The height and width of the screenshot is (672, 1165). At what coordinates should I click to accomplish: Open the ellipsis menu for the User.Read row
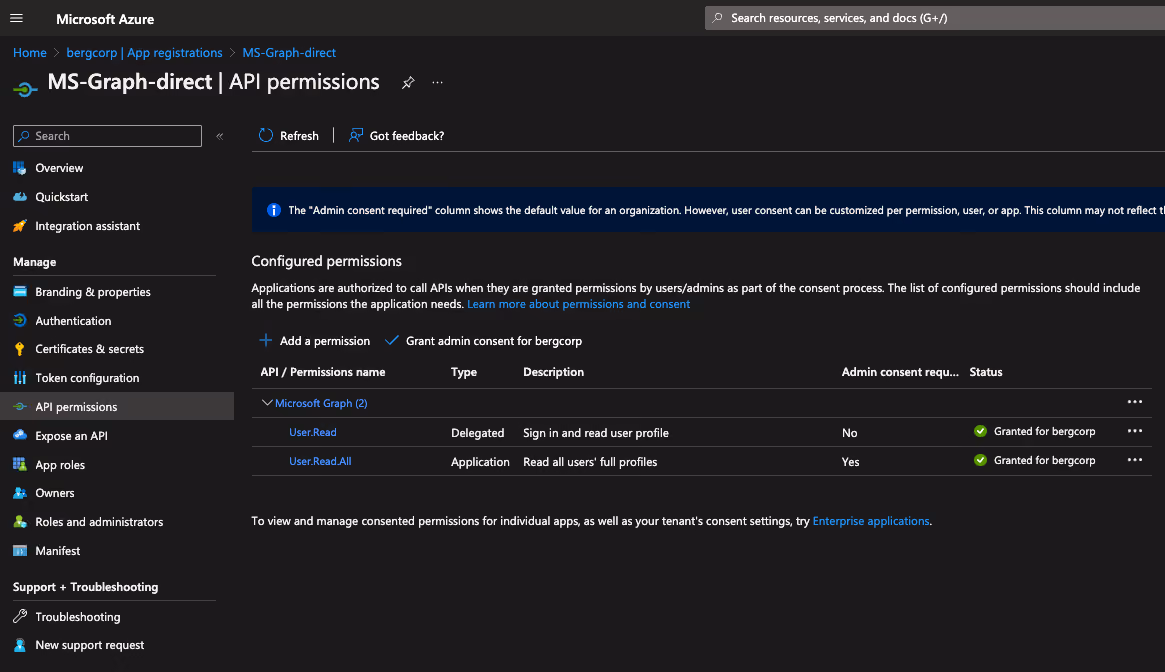point(1135,431)
